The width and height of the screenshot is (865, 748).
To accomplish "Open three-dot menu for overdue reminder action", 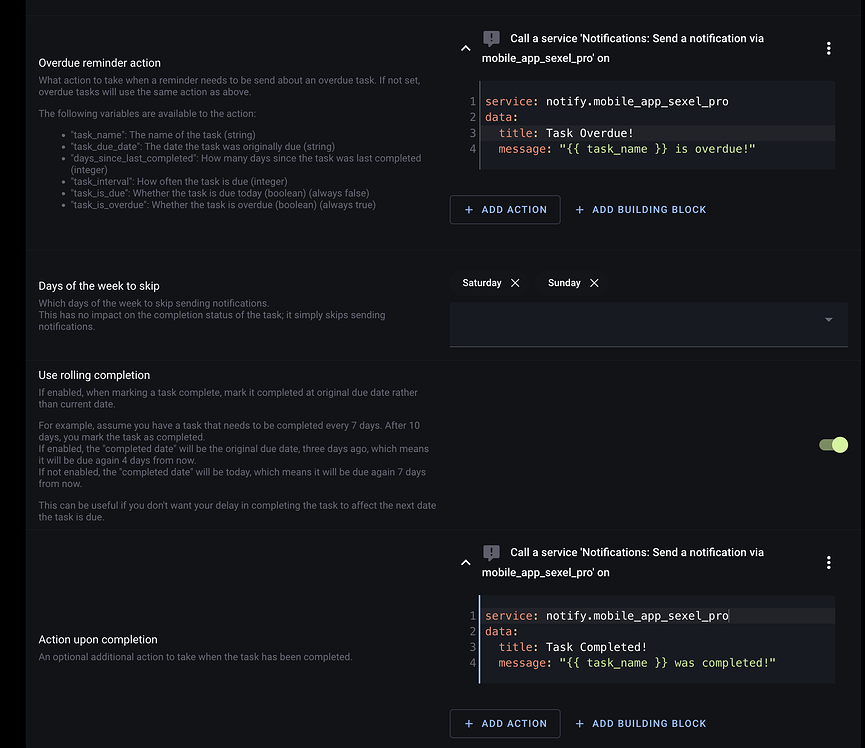I will click(x=828, y=48).
